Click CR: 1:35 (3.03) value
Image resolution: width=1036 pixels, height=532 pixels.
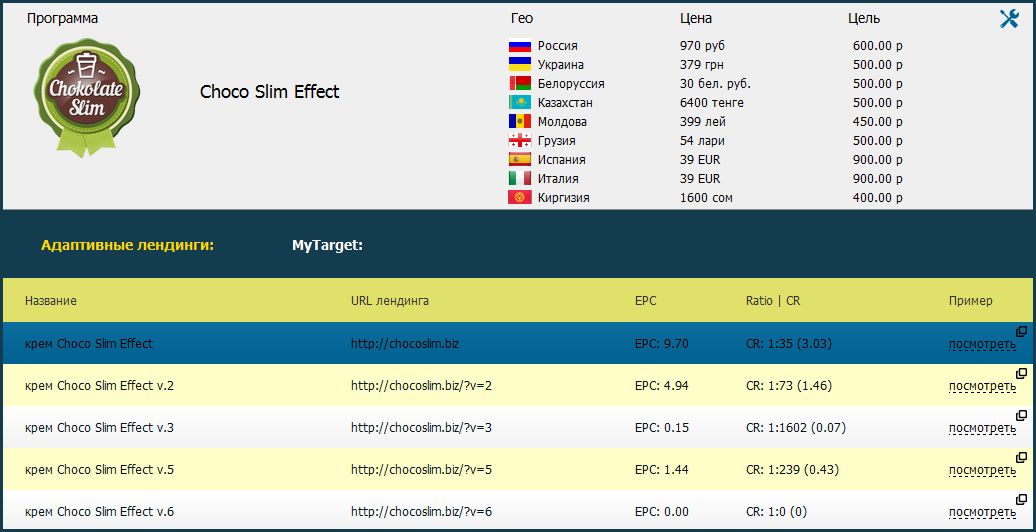click(x=788, y=344)
